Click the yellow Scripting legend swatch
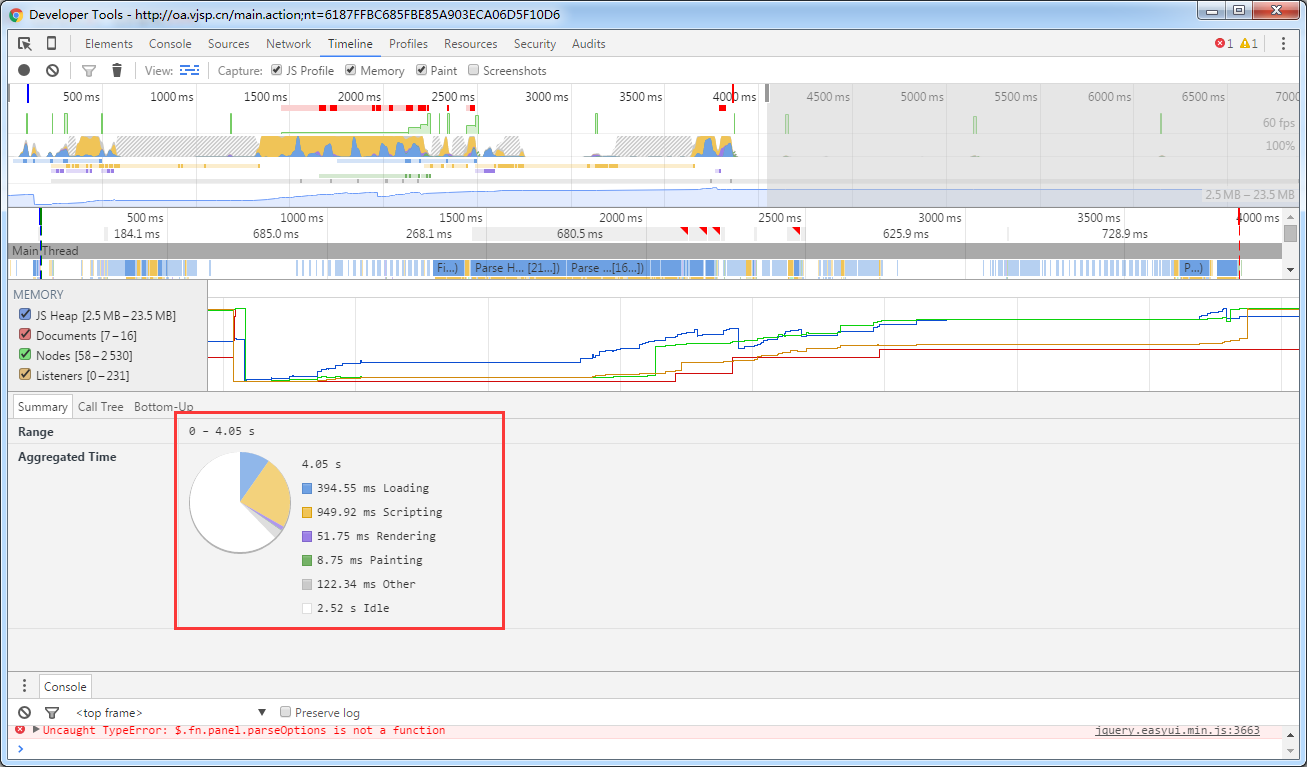The image size is (1307, 767). (307, 512)
